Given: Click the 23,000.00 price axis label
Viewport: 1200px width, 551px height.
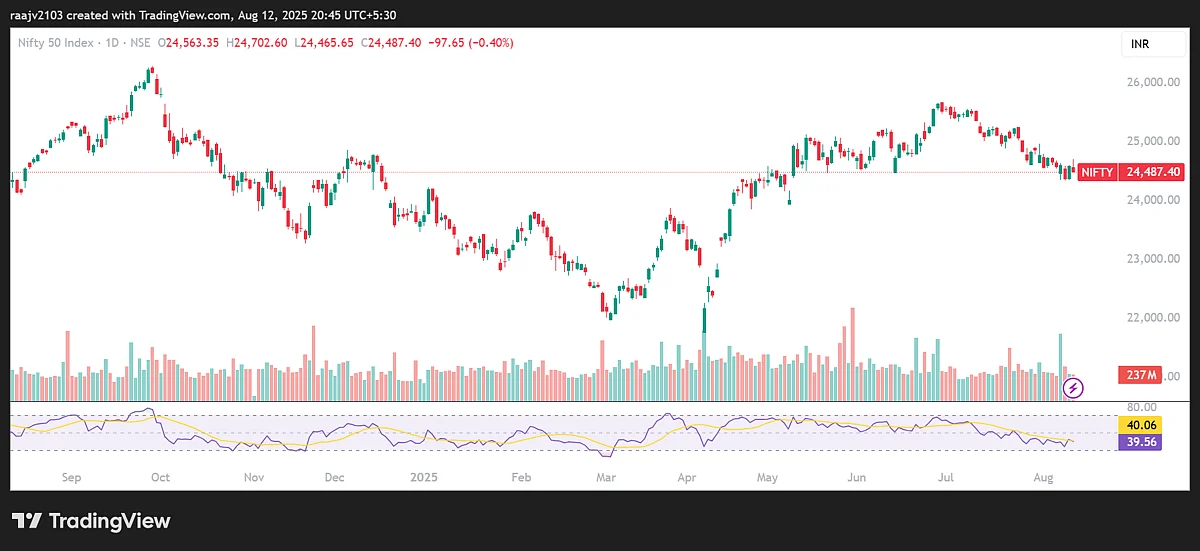Looking at the screenshot, I should point(1152,259).
